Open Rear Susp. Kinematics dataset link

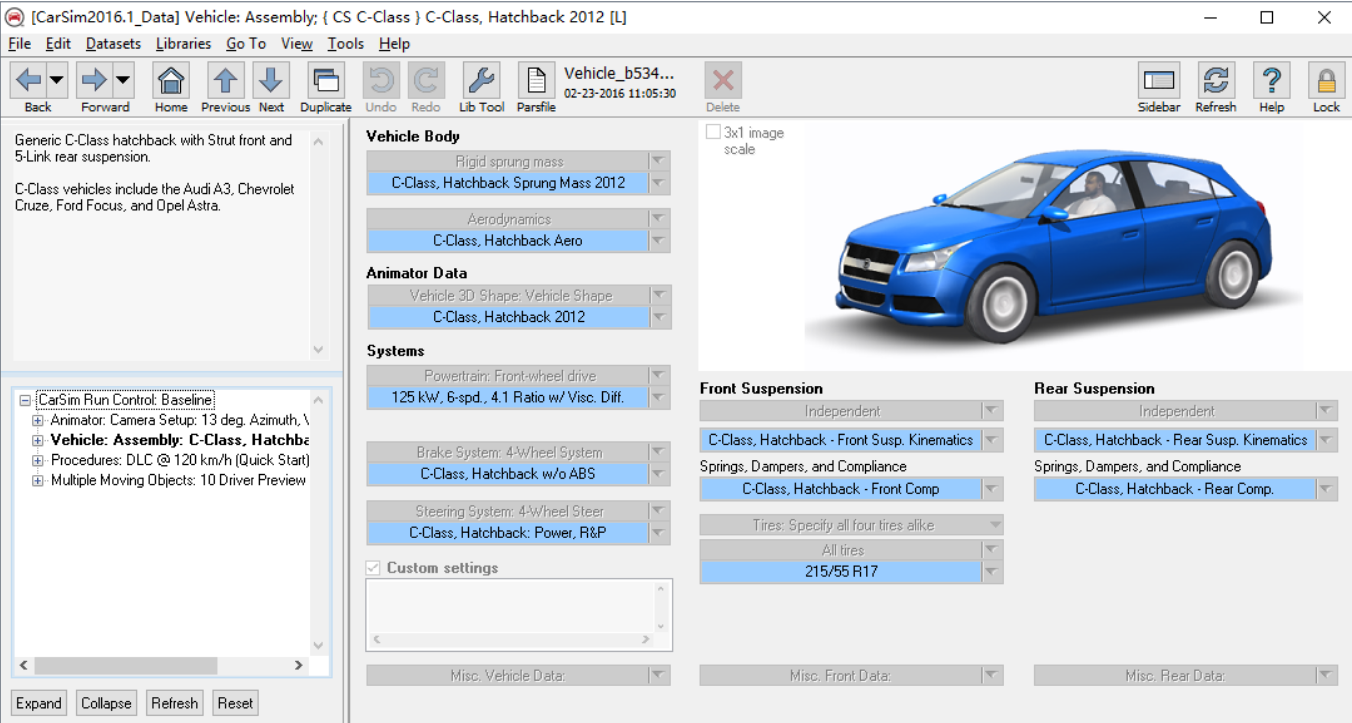pyautogui.click(x=1175, y=440)
